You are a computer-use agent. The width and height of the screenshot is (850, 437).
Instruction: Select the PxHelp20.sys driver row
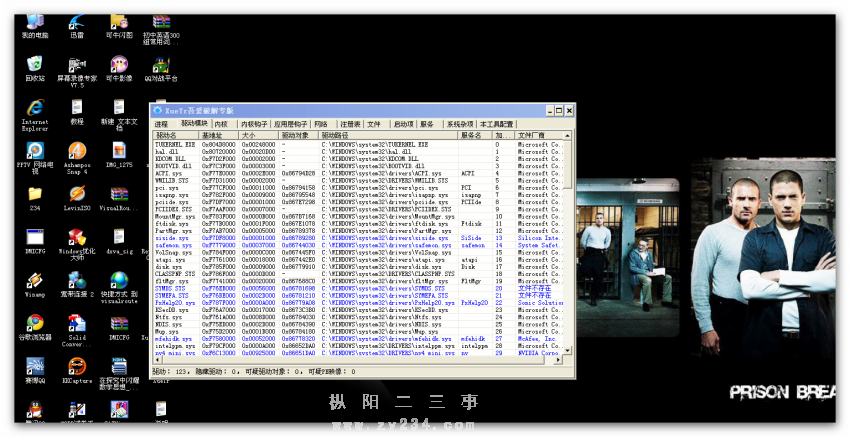(x=358, y=303)
